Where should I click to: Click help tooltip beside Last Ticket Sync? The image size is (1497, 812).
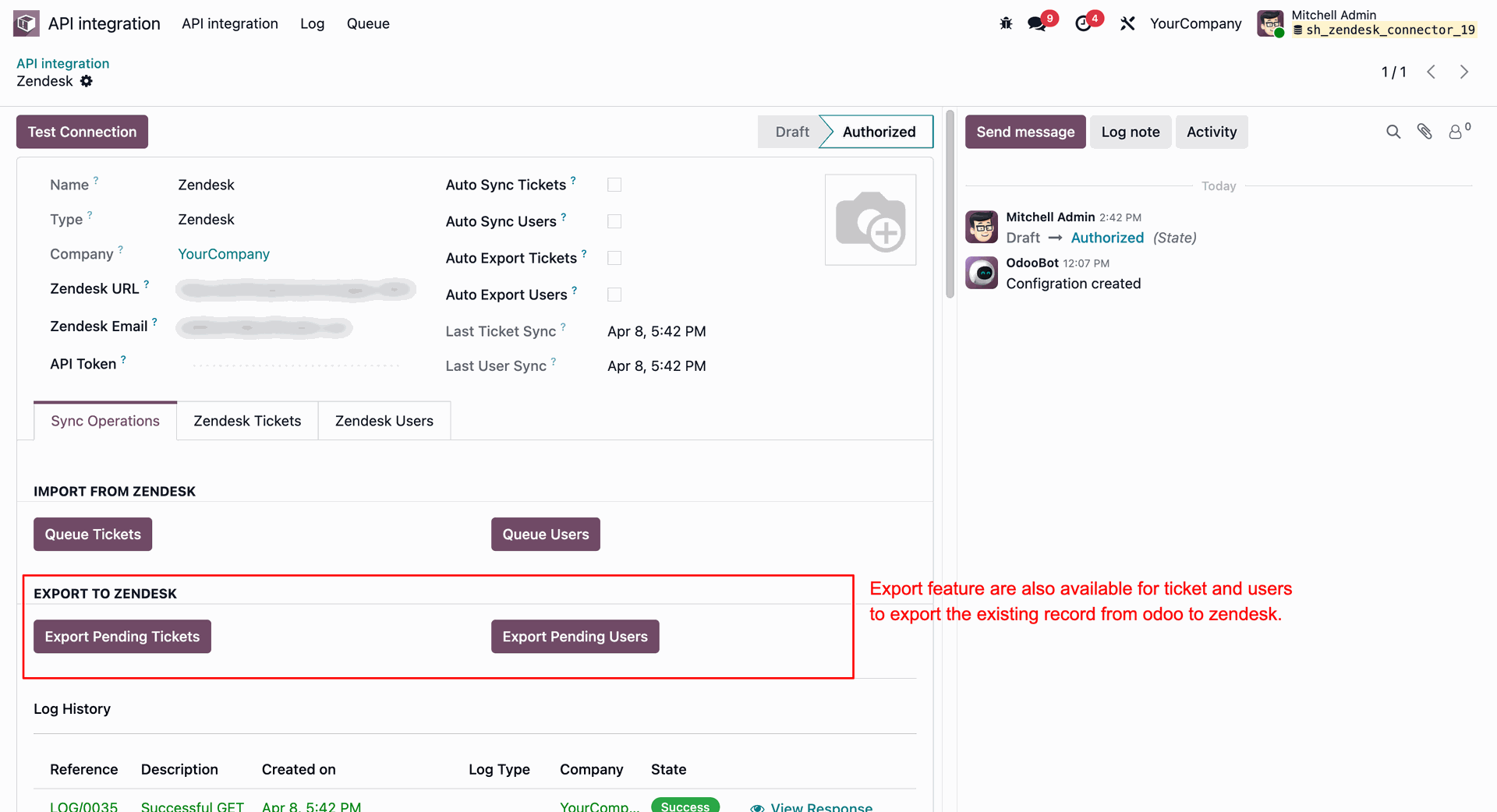pyautogui.click(x=563, y=327)
